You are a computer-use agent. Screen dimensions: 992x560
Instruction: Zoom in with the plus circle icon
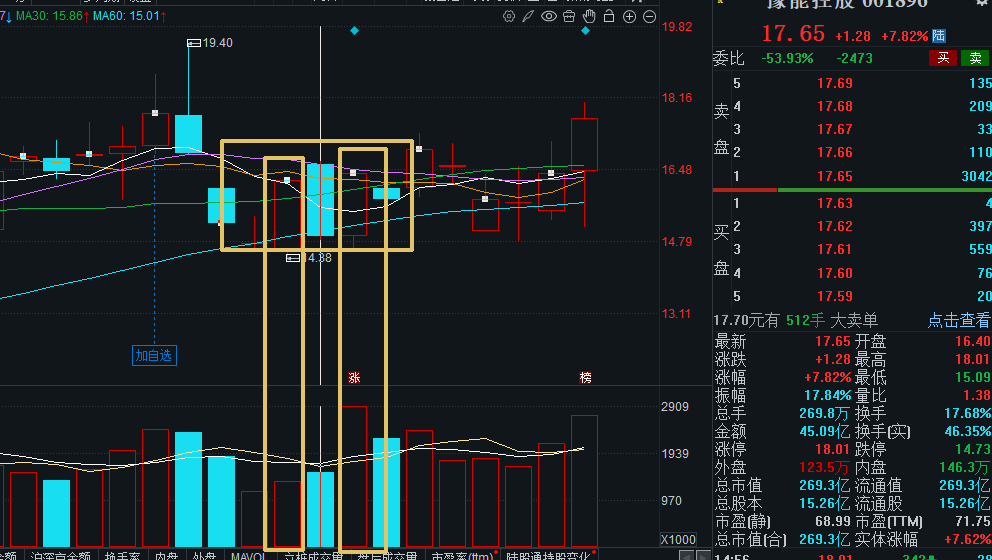point(629,17)
